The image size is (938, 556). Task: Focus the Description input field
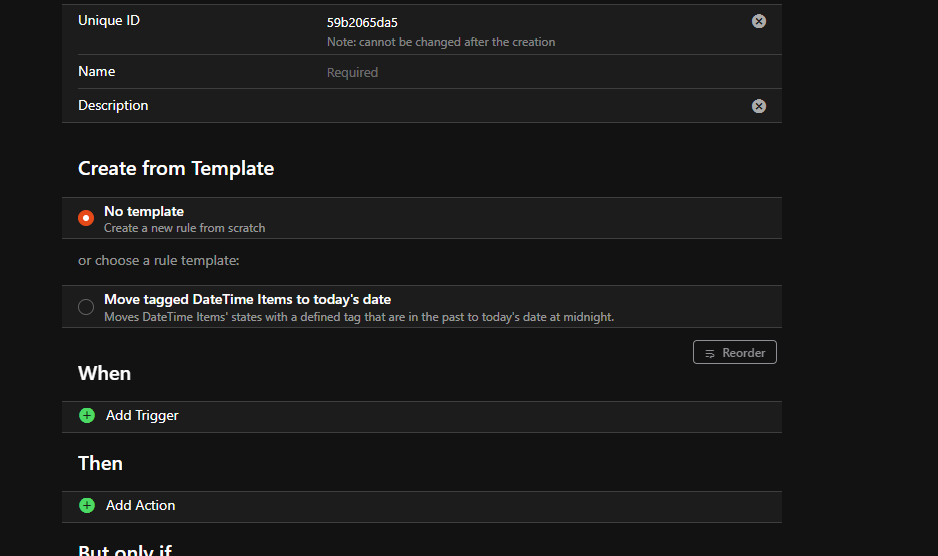pyautogui.click(x=530, y=106)
